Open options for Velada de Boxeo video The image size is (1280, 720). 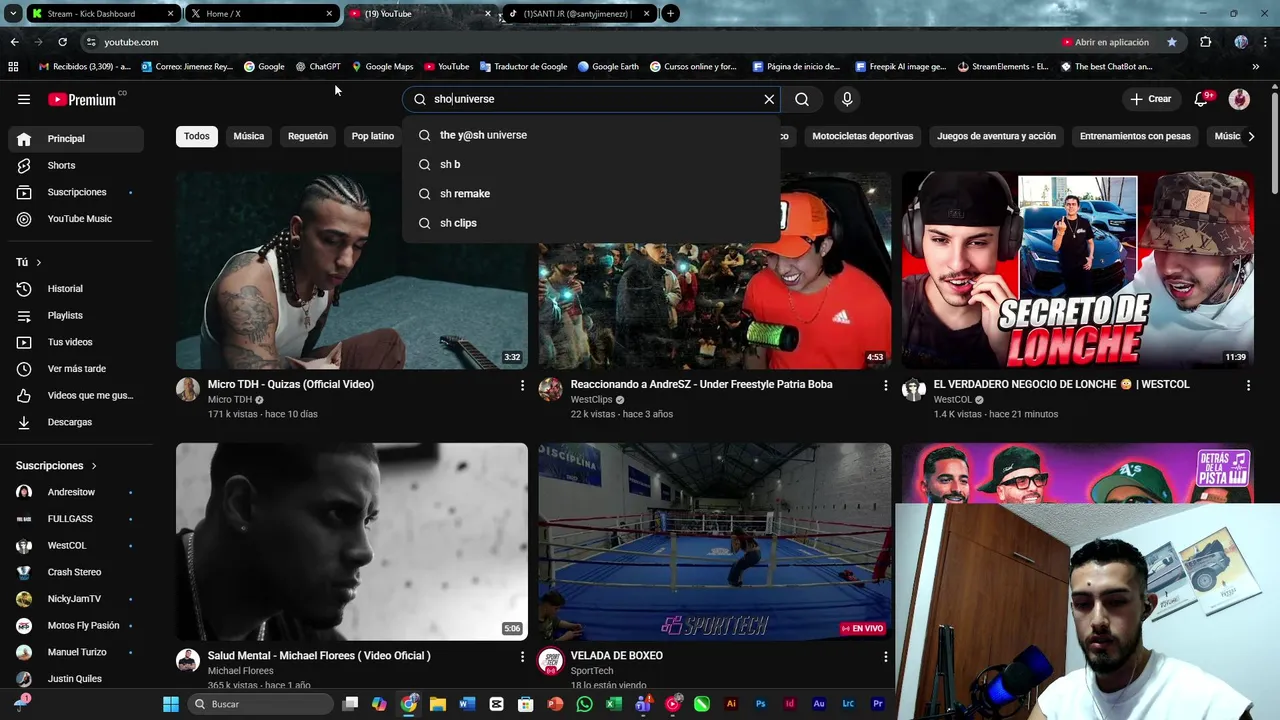(x=885, y=656)
